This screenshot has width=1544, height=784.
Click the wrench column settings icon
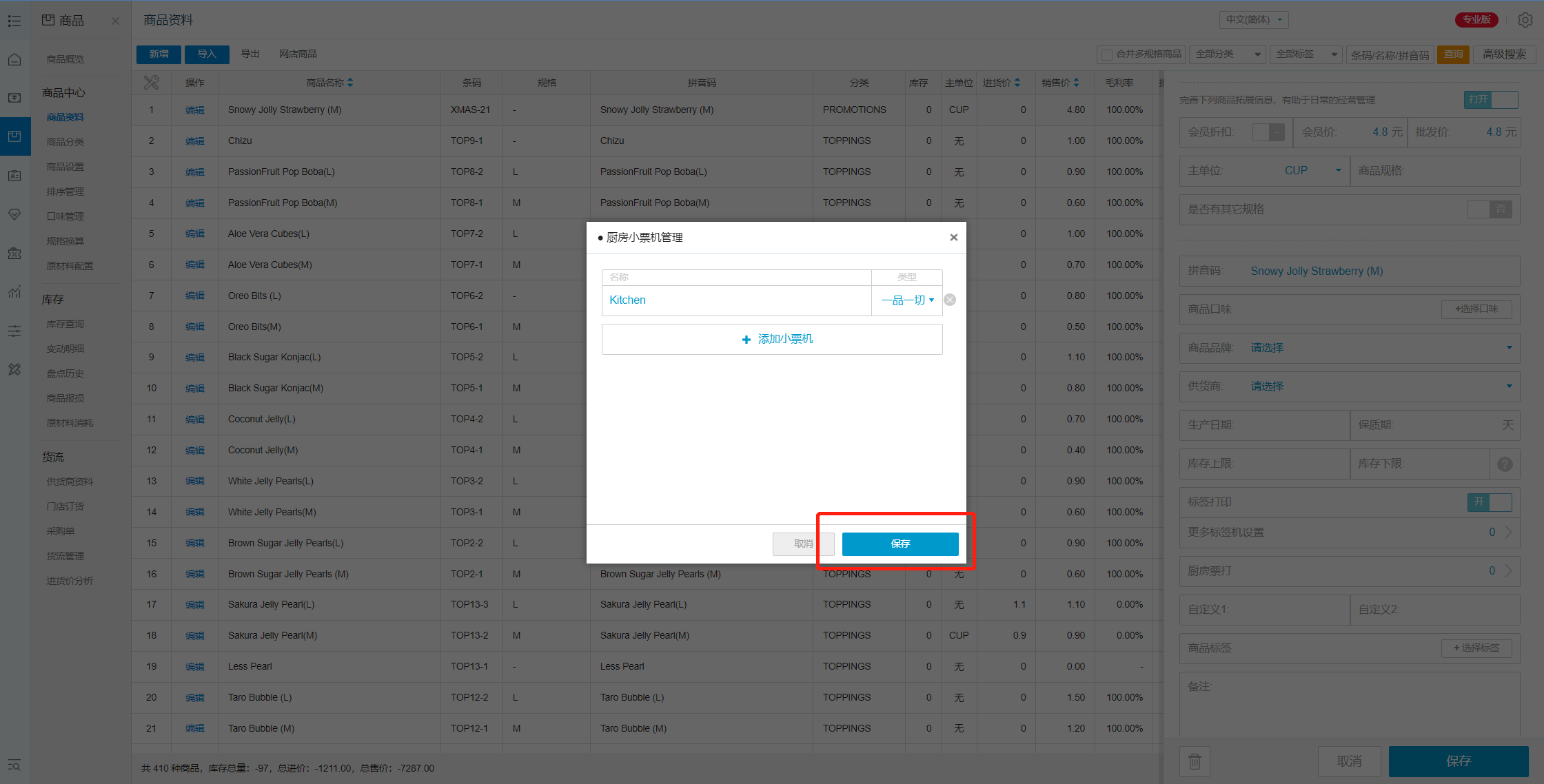click(151, 83)
